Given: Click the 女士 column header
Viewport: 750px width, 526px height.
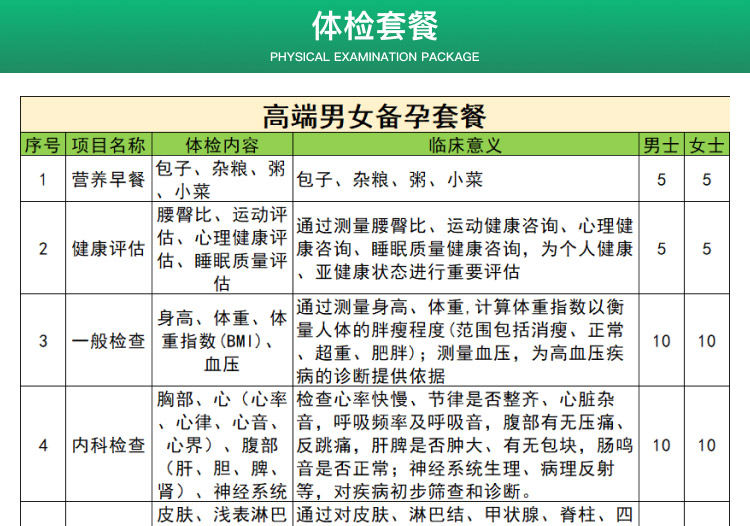Looking at the screenshot, I should click(x=706, y=145).
